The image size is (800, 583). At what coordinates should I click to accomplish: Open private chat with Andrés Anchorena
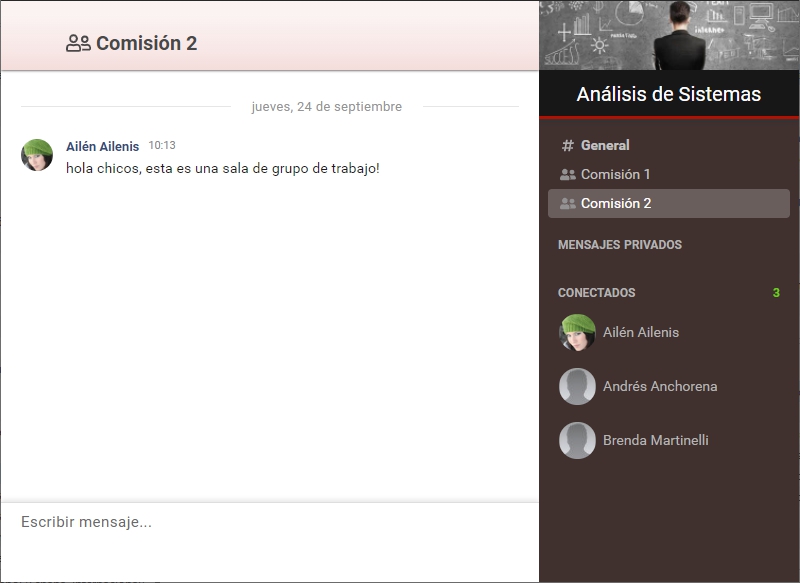pyautogui.click(x=660, y=387)
